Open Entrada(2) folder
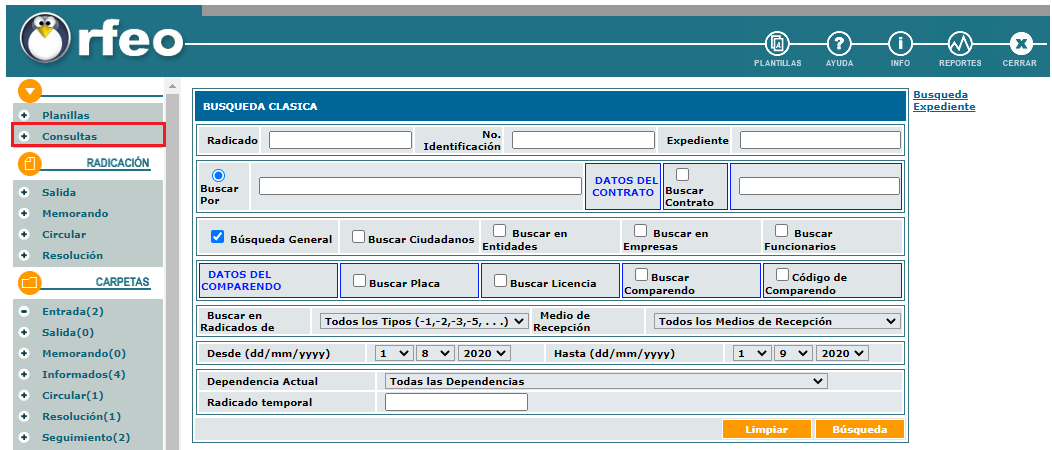 tap(72, 311)
